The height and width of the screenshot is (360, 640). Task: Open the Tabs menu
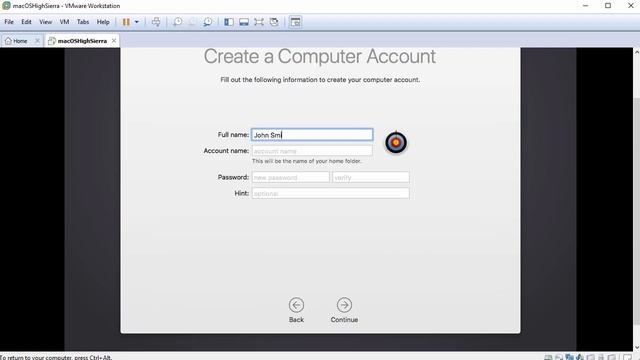point(83,22)
